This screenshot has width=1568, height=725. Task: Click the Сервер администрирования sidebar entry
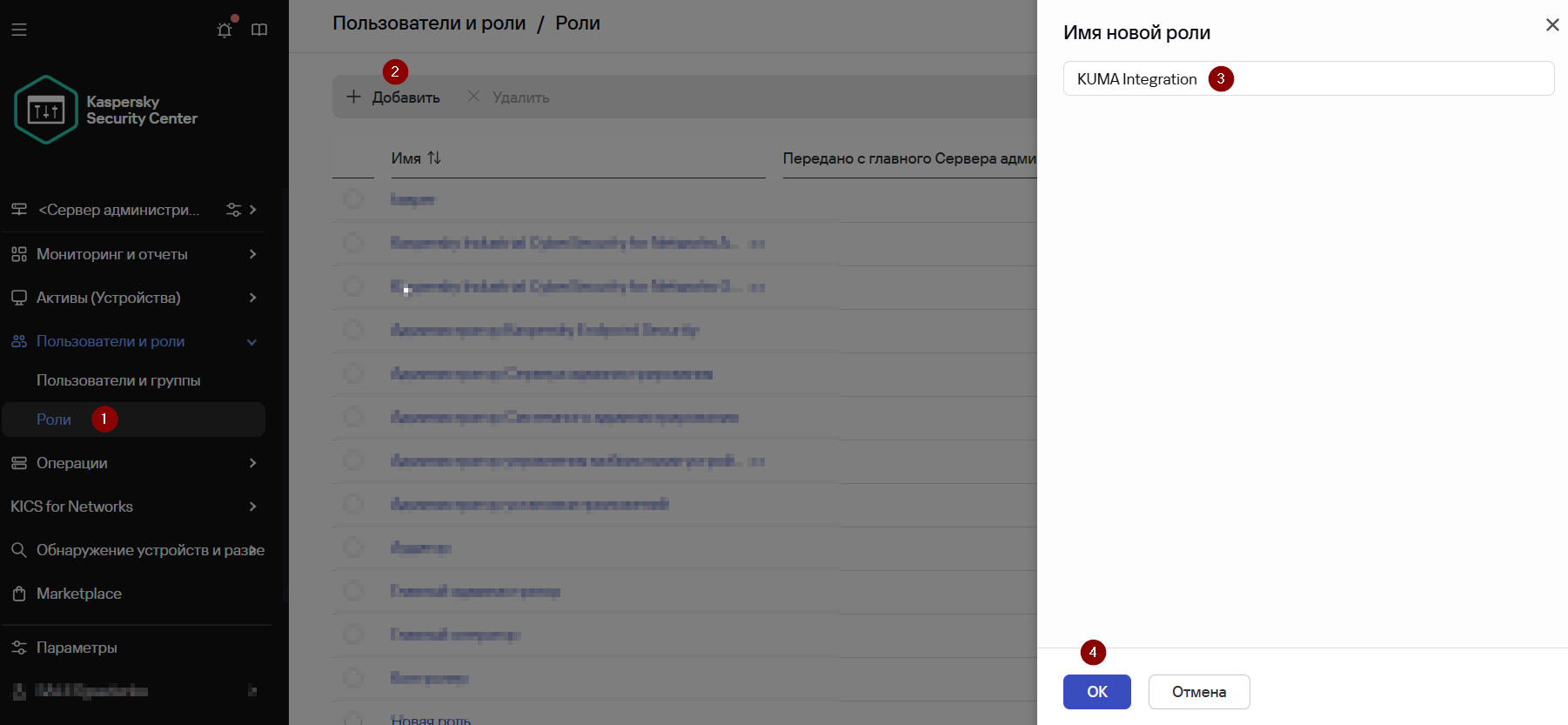point(118,210)
